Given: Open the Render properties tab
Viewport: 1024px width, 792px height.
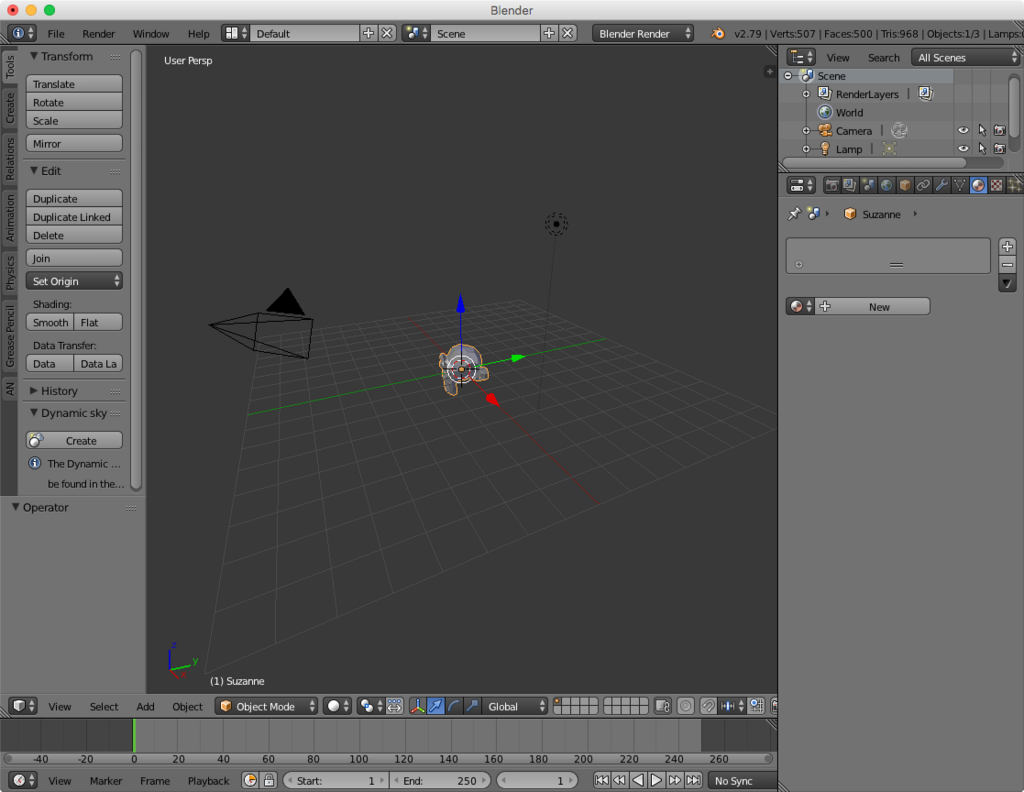Looking at the screenshot, I should [x=831, y=185].
